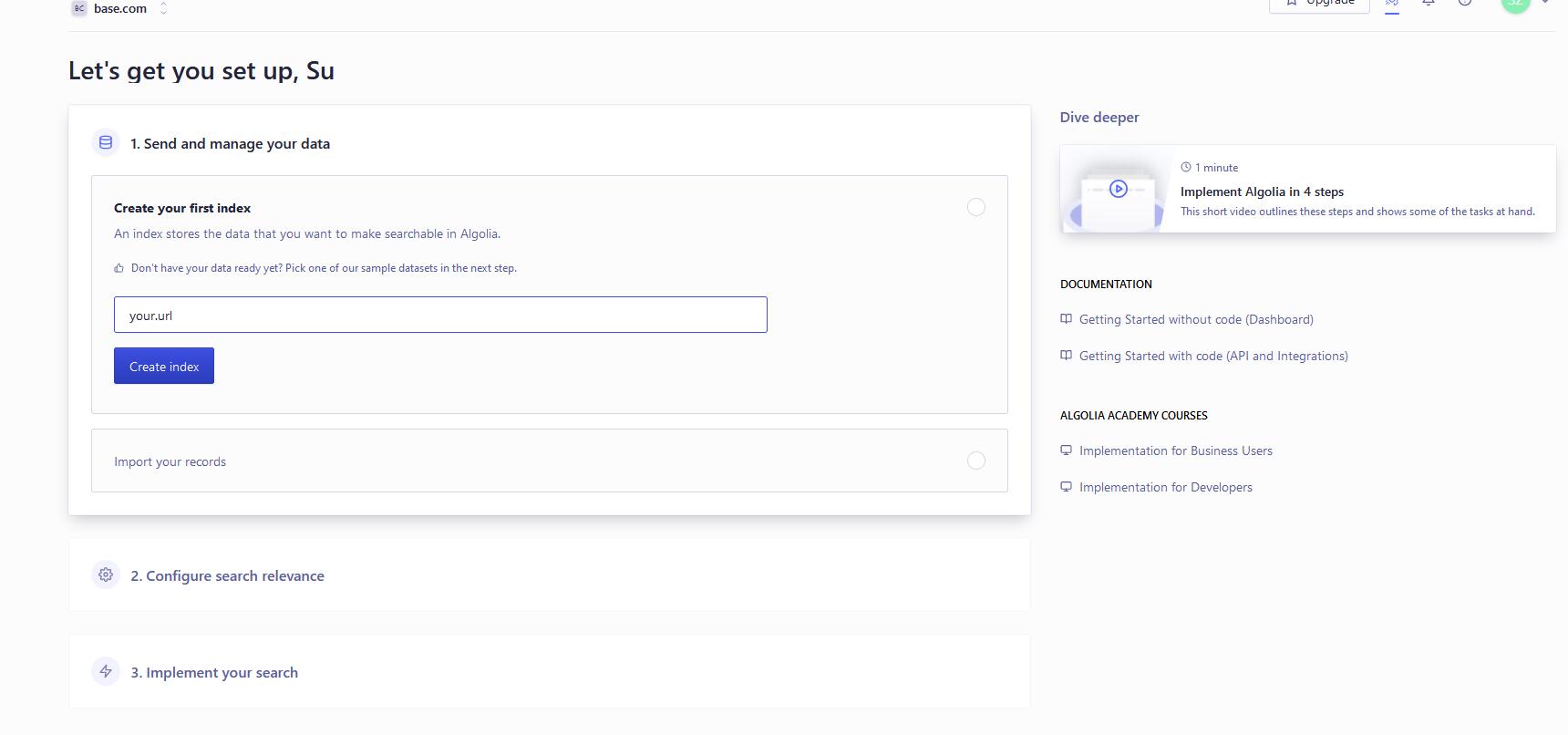This screenshot has height=735, width=1568.
Task: Click book icon beside Getting Started without code
Action: click(1066, 319)
